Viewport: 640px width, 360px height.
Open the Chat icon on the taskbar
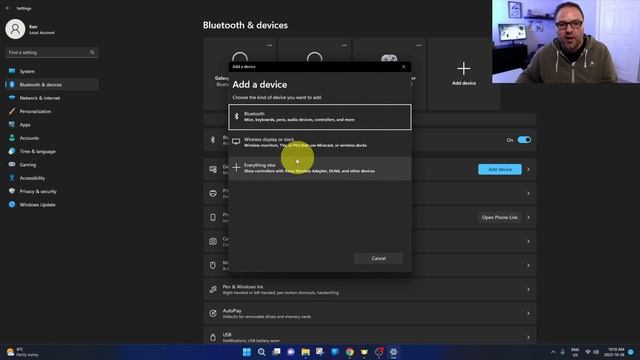coord(291,352)
